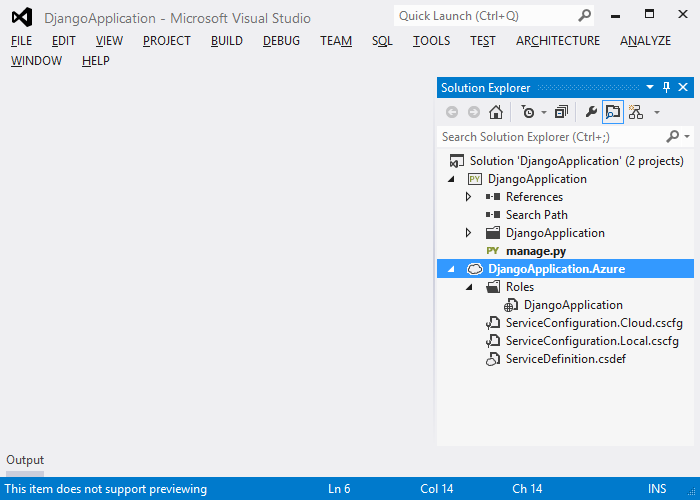Toggle the Preview Selected Items button

(x=613, y=112)
